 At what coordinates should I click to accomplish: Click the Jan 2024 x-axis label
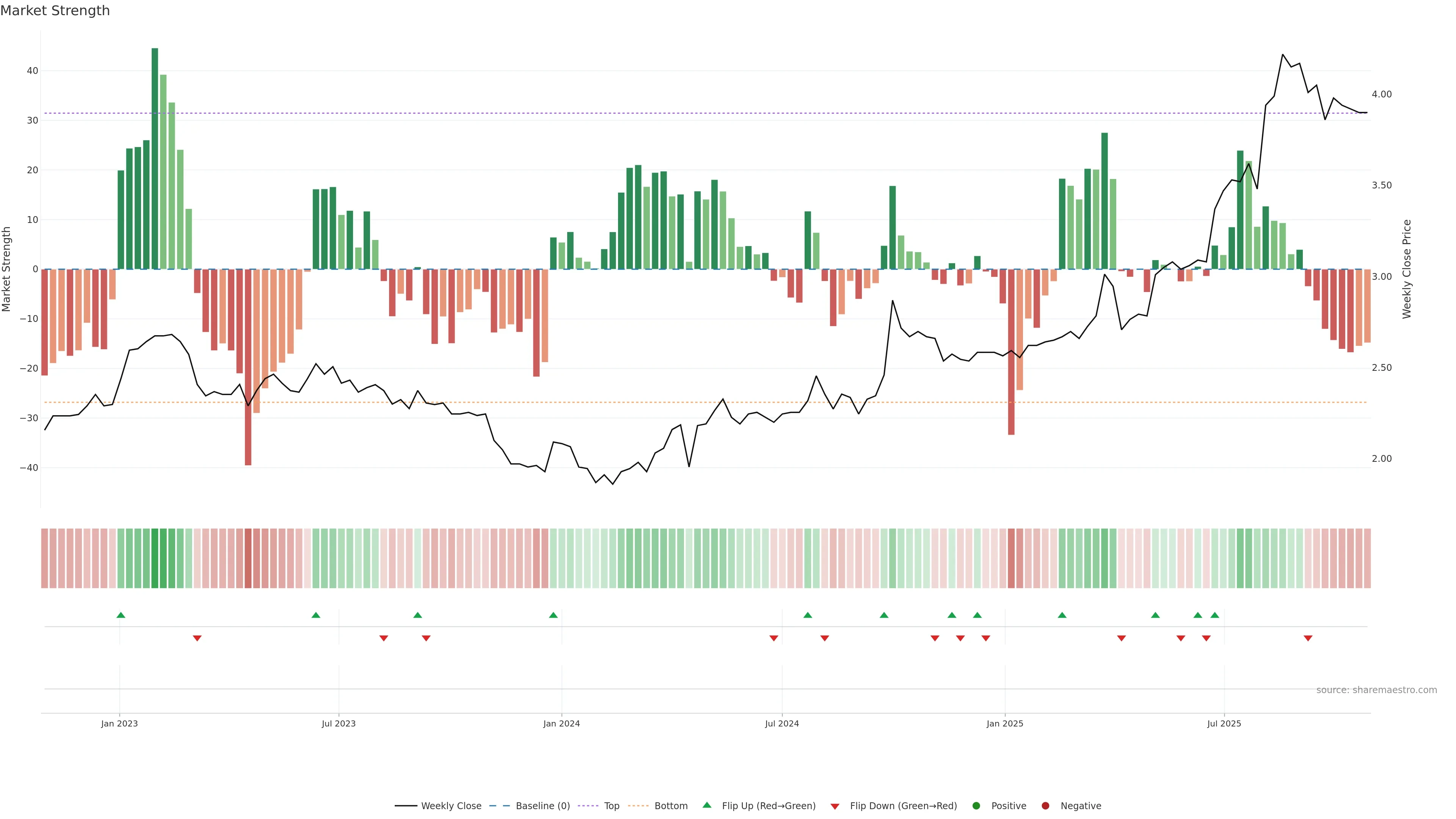click(561, 723)
